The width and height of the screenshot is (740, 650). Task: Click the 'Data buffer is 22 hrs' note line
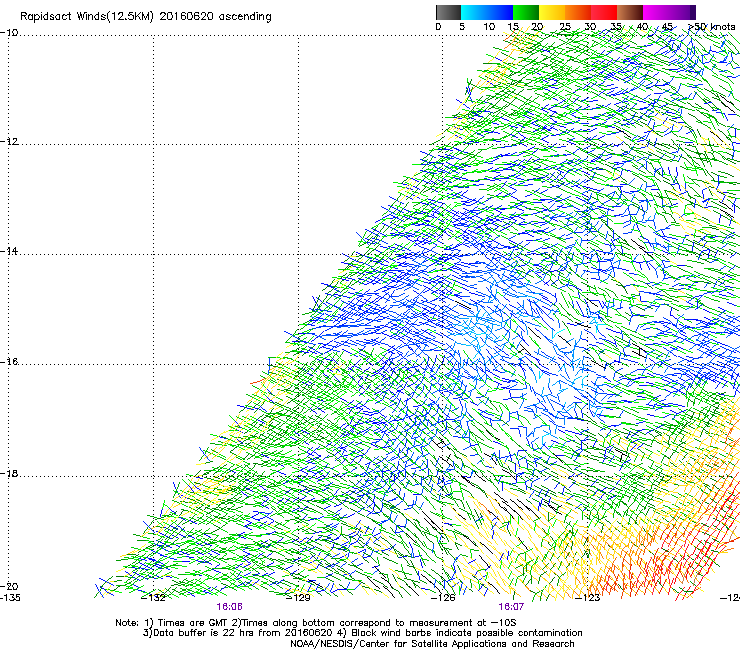(362, 633)
